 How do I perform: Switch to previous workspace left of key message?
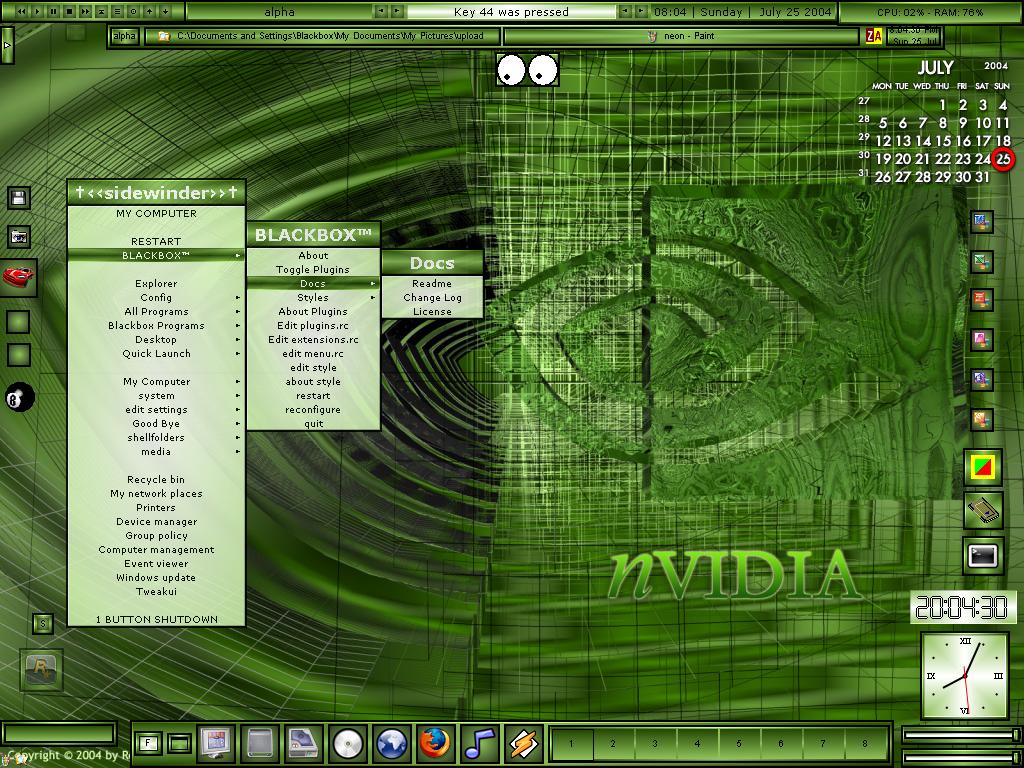click(x=381, y=11)
